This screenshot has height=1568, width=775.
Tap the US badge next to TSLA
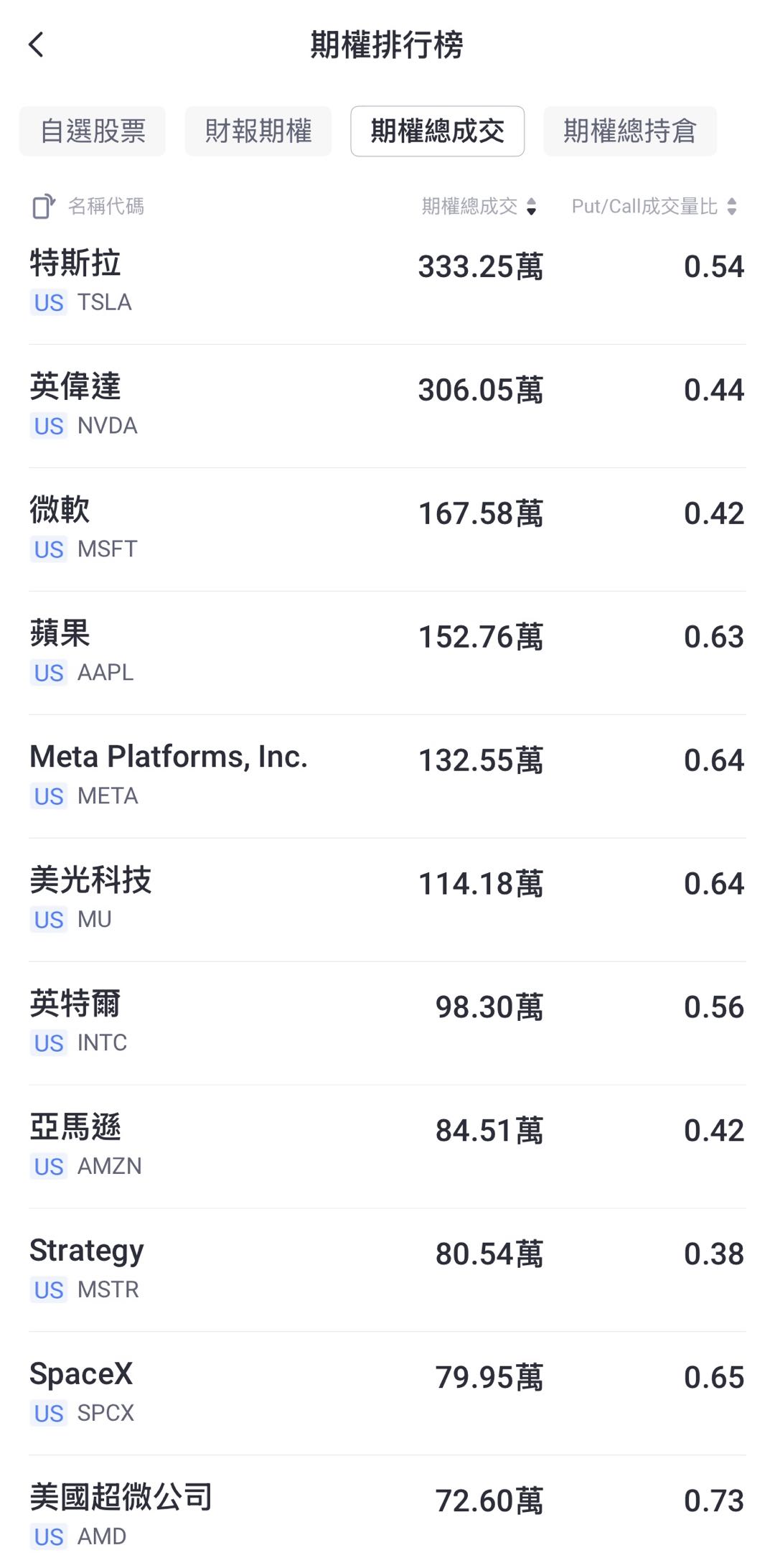pyautogui.click(x=49, y=302)
